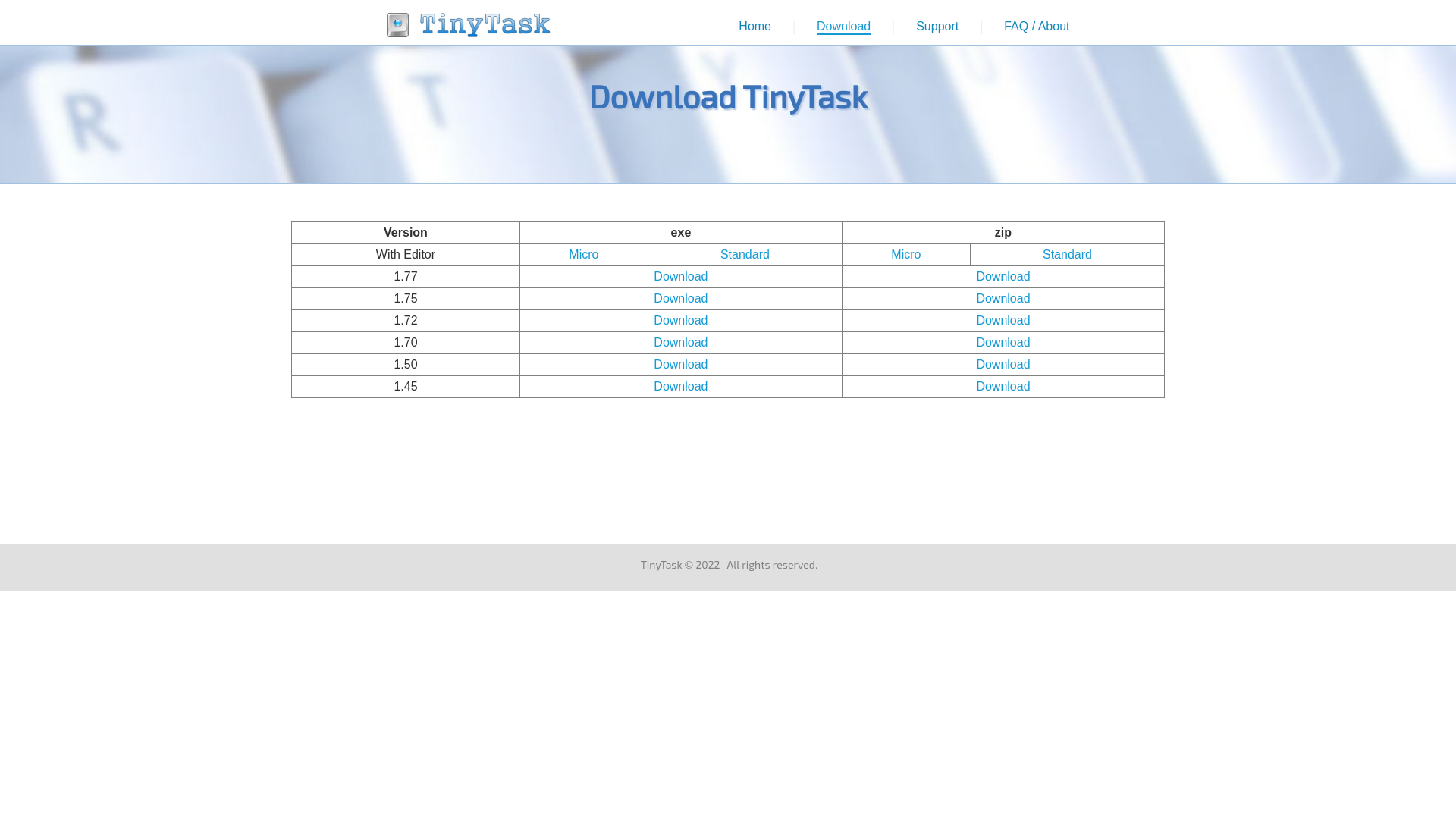Click the 1.70 version cell

406,343
